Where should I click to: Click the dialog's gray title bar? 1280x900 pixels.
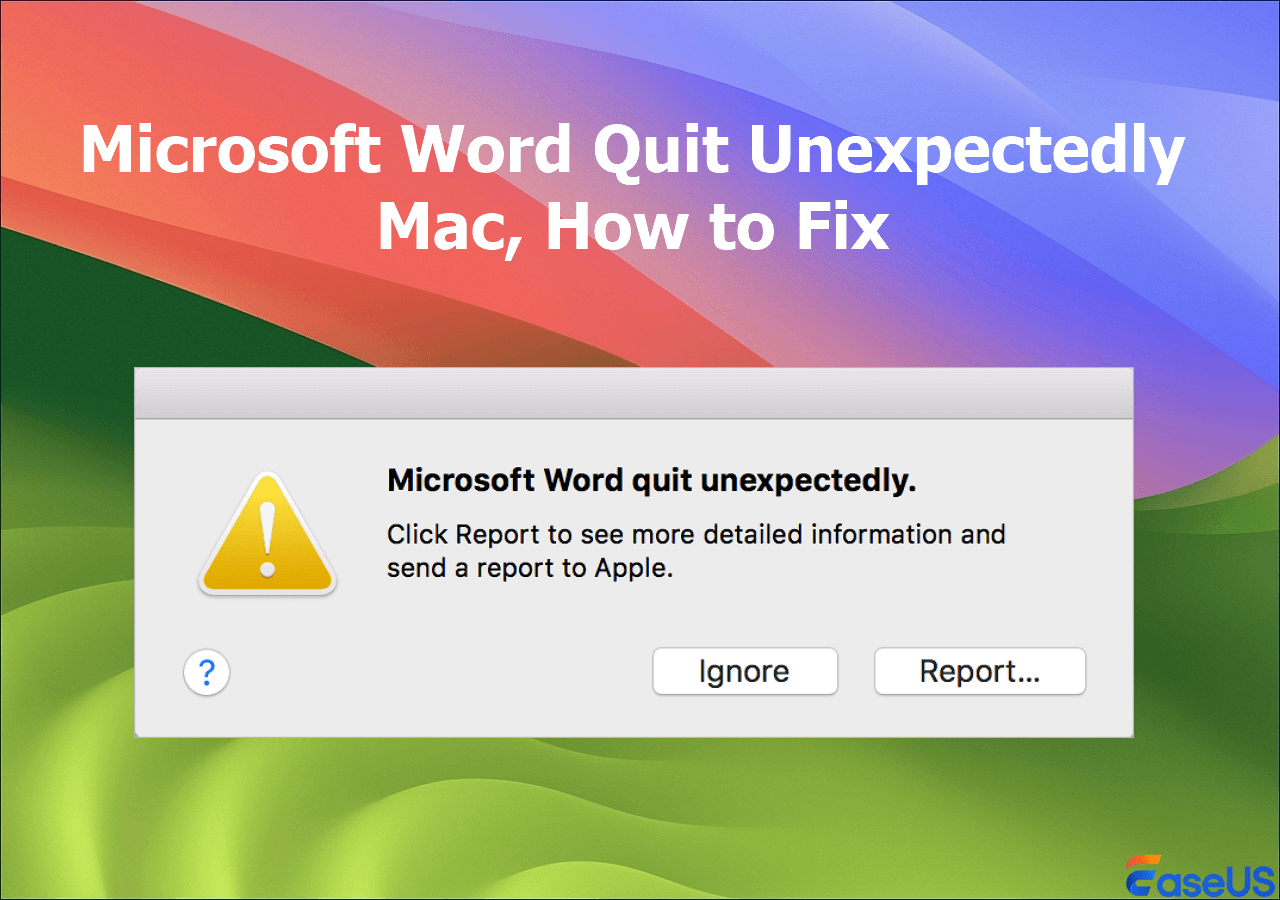point(633,392)
